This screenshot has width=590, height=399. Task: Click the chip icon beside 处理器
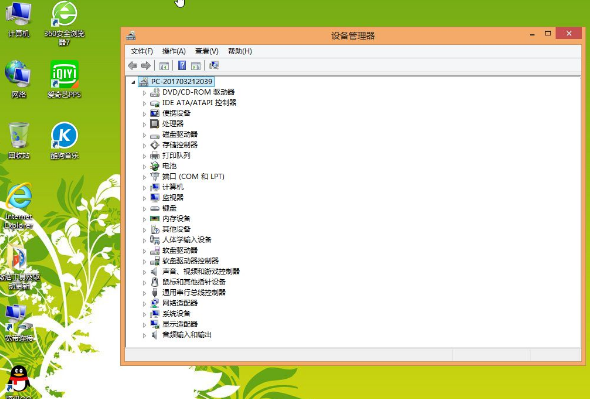[x=154, y=123]
